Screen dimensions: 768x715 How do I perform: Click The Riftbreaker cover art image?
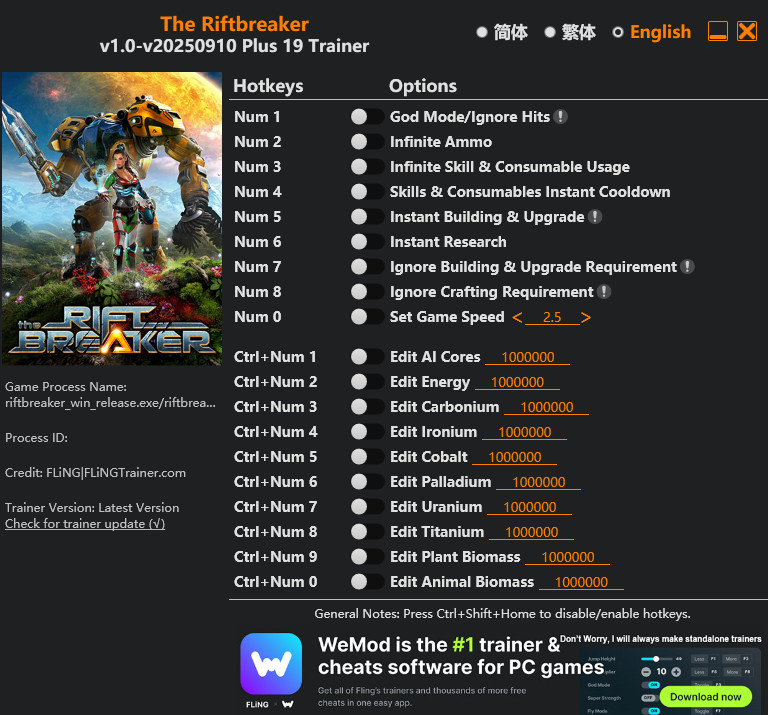pos(112,218)
